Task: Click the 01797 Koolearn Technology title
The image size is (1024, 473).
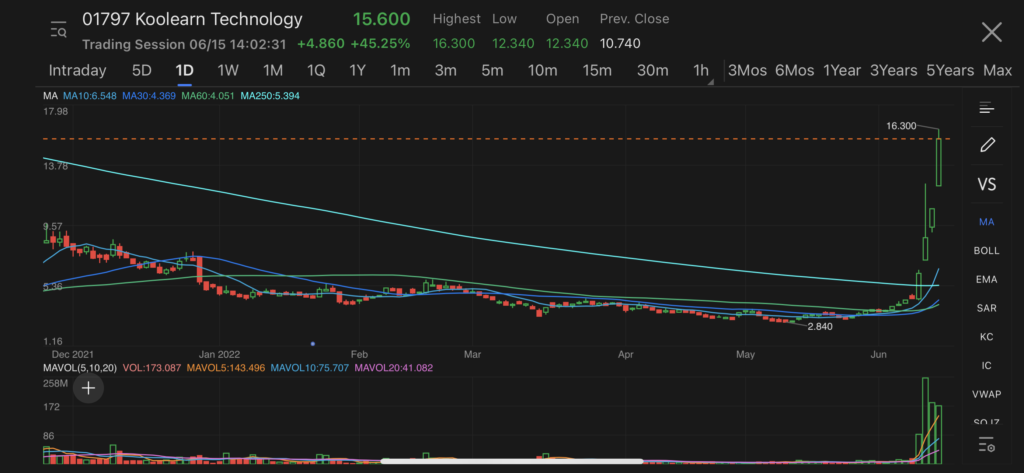Action: click(x=192, y=20)
